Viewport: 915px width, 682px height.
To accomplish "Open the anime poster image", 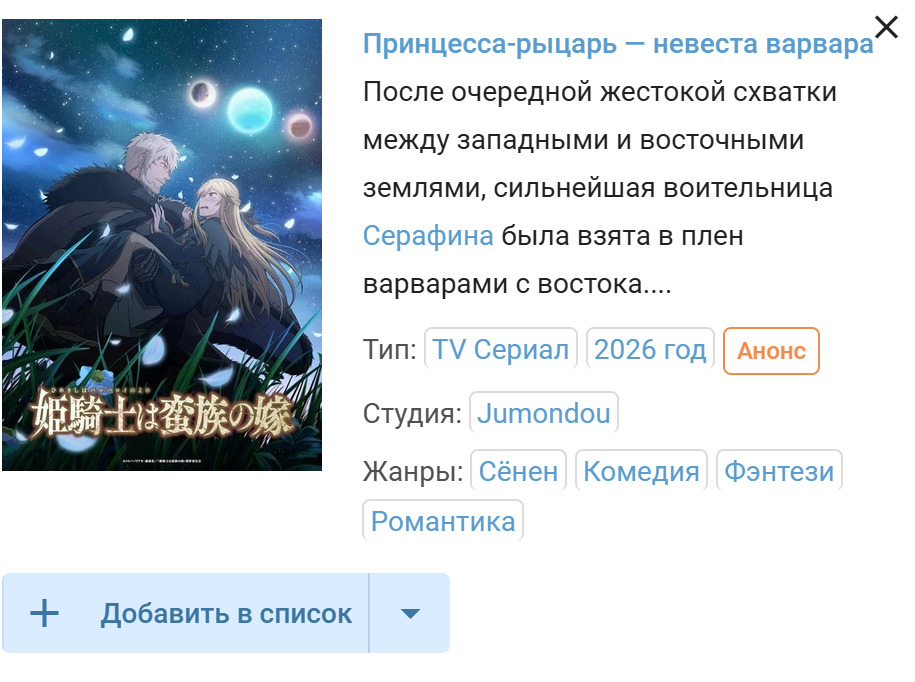I will [x=162, y=244].
